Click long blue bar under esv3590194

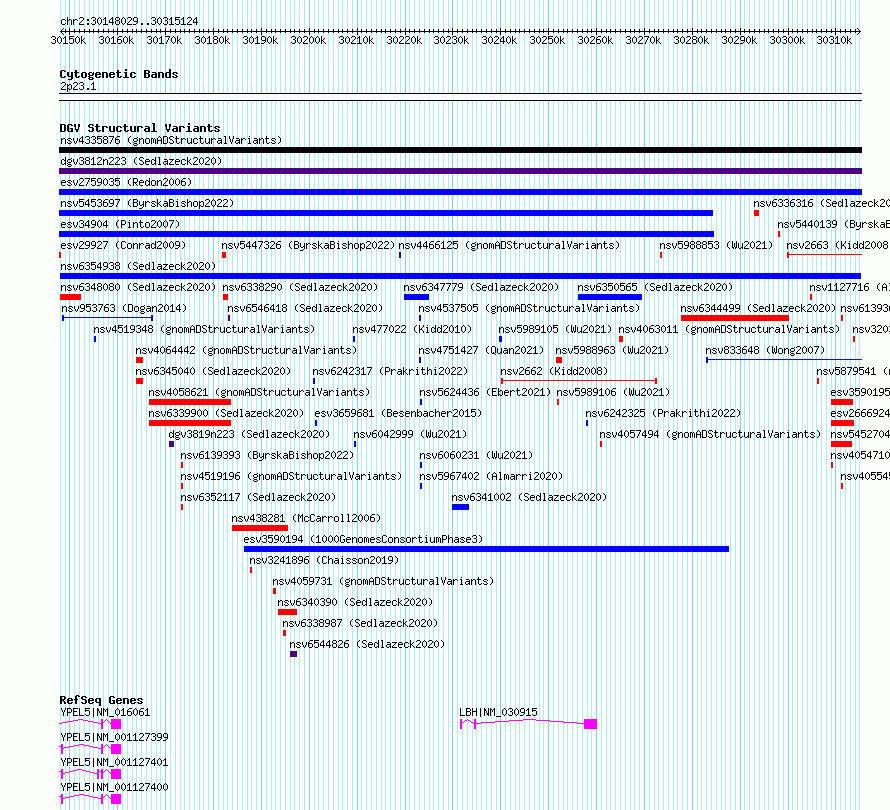[x=486, y=549]
